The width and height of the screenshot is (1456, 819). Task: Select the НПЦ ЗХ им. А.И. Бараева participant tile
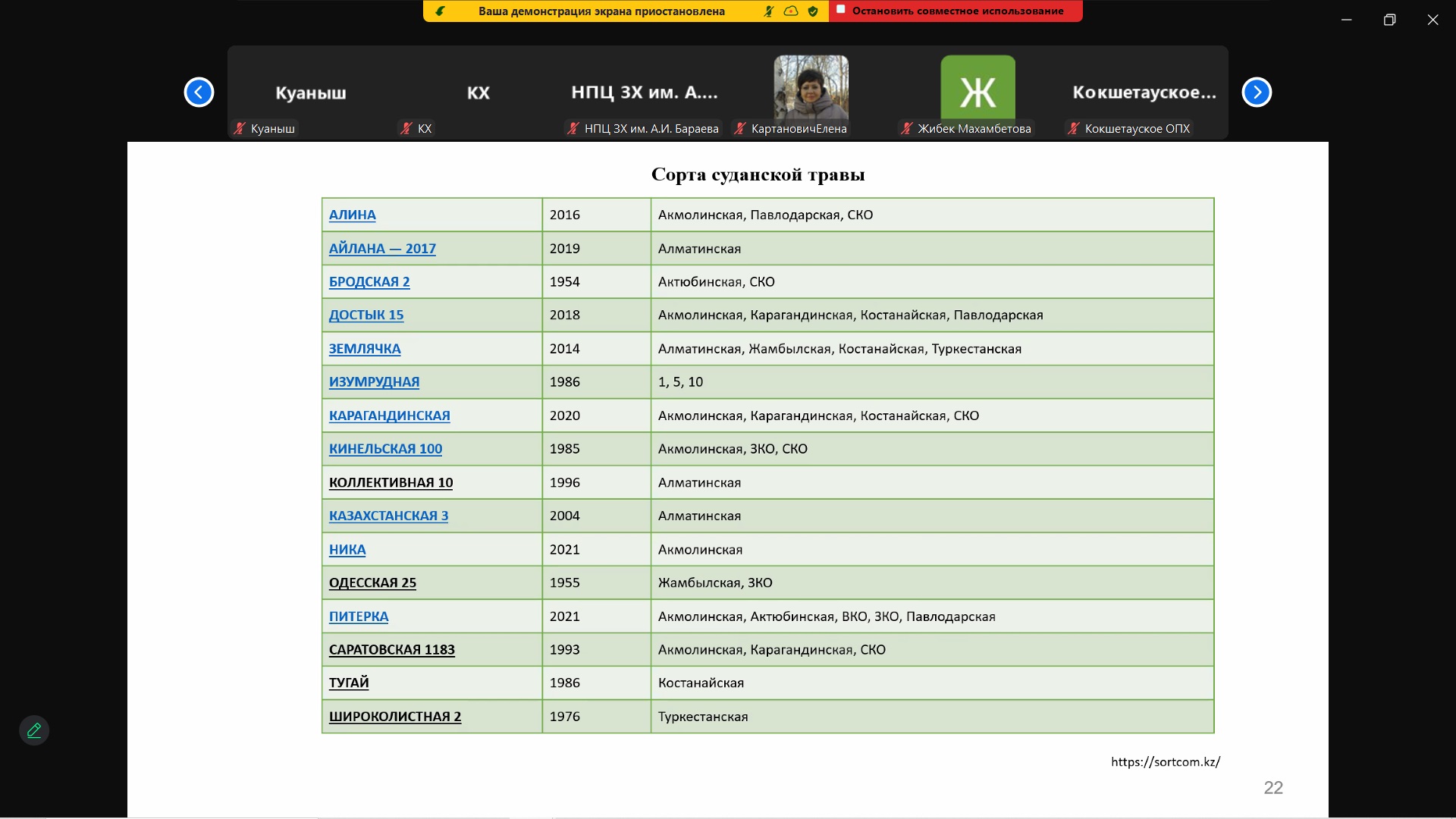(644, 93)
